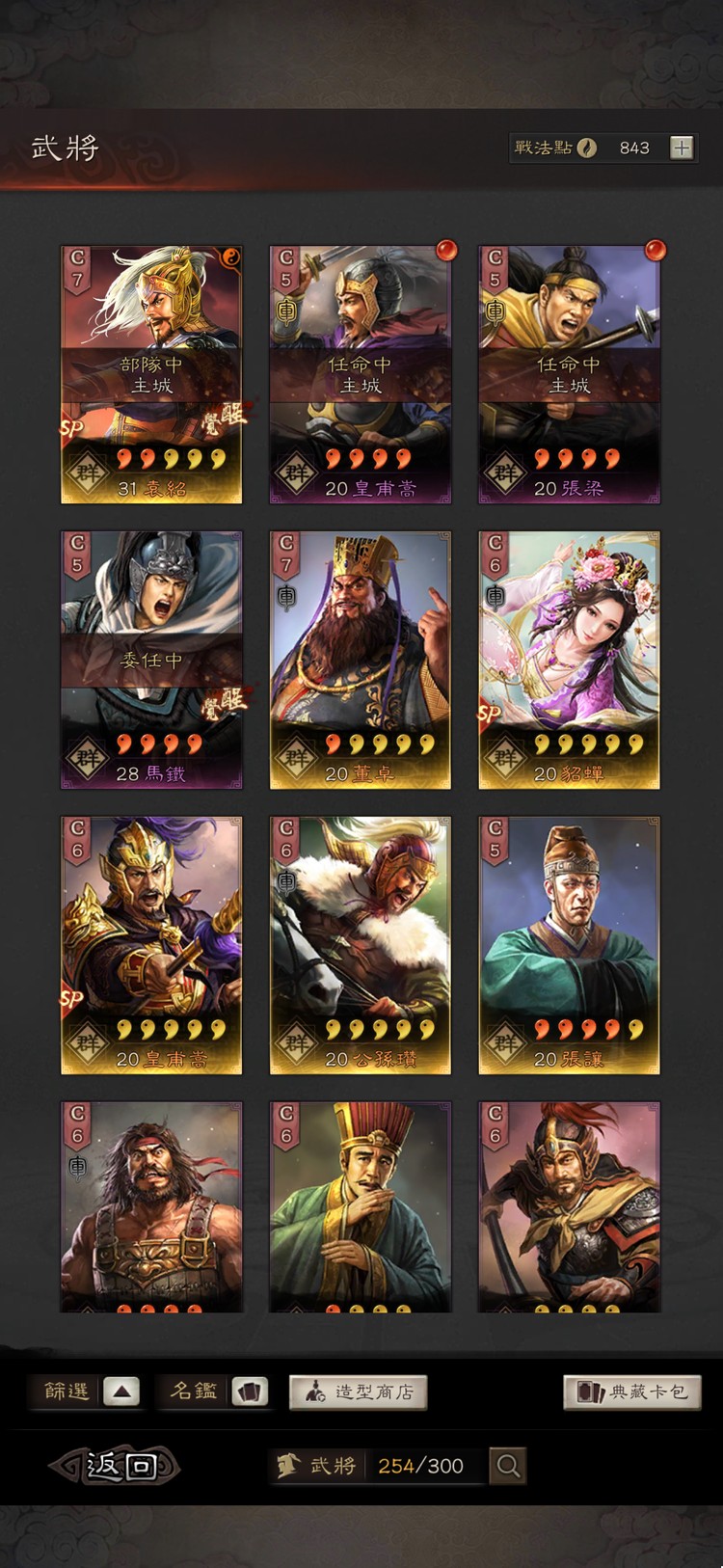Select the 張讓 general card
The image size is (723, 1568).
pyautogui.click(x=569, y=945)
